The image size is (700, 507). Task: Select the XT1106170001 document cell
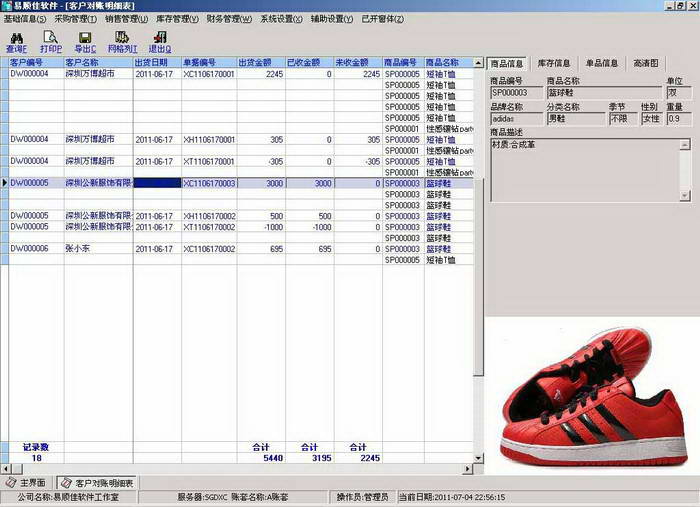tap(209, 162)
